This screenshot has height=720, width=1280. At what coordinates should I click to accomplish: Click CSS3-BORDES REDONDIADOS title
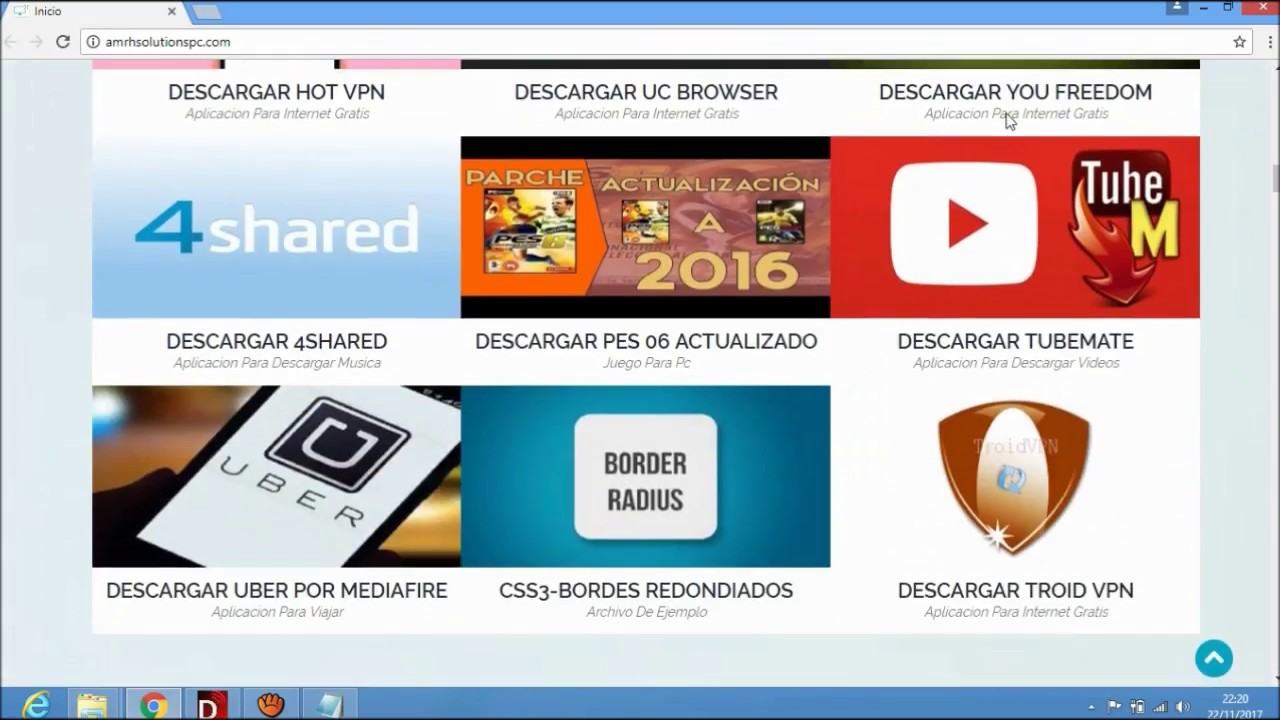click(x=646, y=590)
